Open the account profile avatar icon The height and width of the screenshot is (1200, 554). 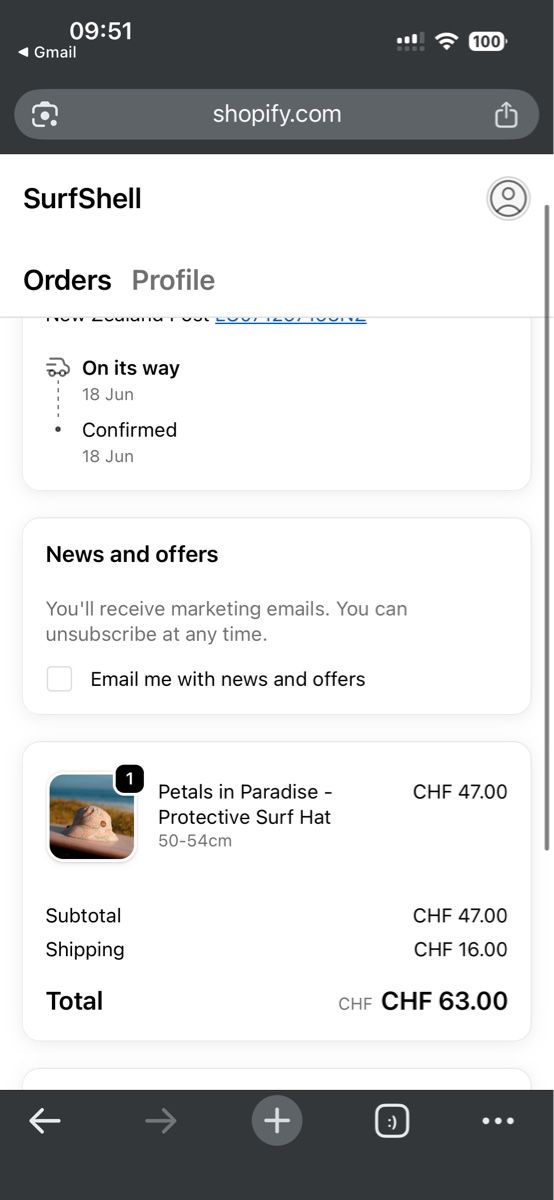pyautogui.click(x=508, y=198)
